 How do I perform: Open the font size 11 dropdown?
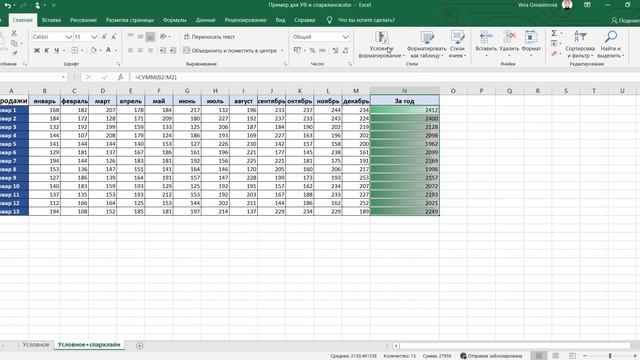click(x=94, y=37)
